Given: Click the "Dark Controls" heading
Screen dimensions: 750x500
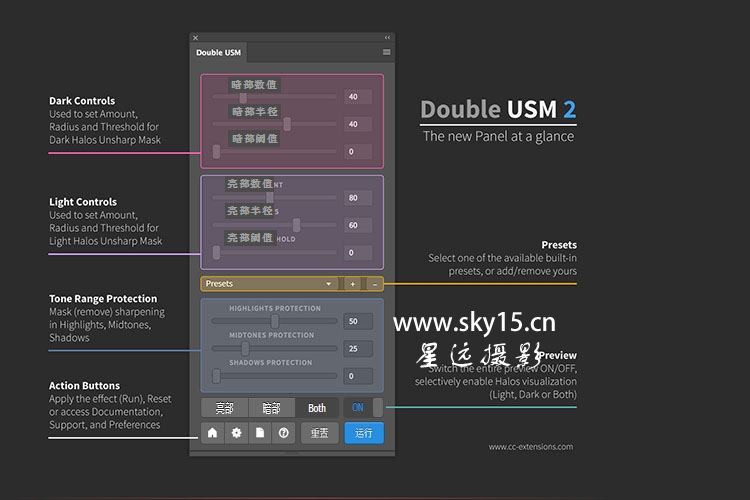Looking at the screenshot, I should click(x=82, y=101).
